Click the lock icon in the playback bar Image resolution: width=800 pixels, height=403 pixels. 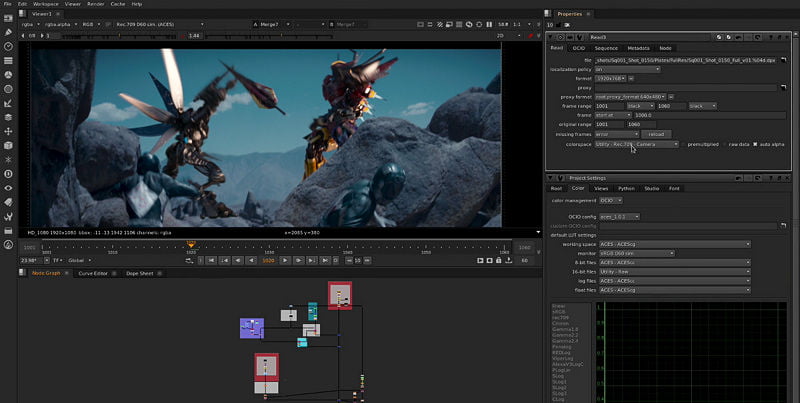tap(498, 260)
